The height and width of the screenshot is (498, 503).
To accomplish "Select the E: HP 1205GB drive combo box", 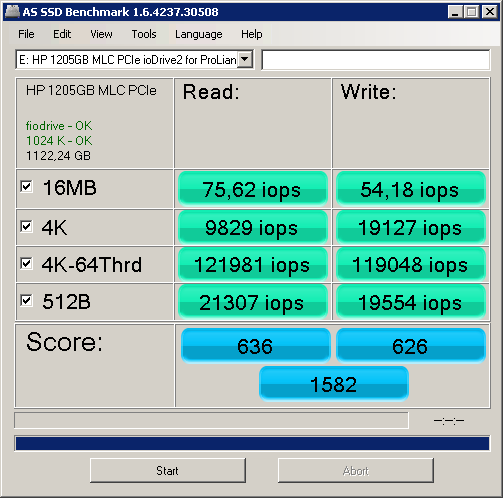I will (x=135, y=60).
